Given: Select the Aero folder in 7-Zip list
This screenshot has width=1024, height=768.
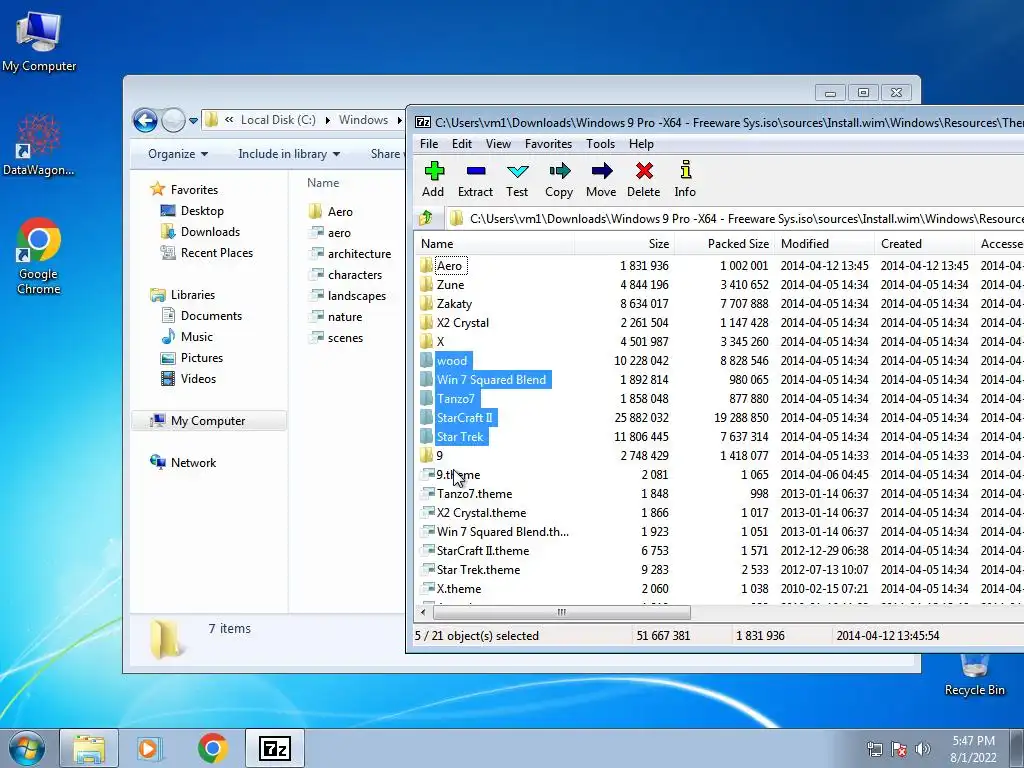Looking at the screenshot, I should coord(449,266).
